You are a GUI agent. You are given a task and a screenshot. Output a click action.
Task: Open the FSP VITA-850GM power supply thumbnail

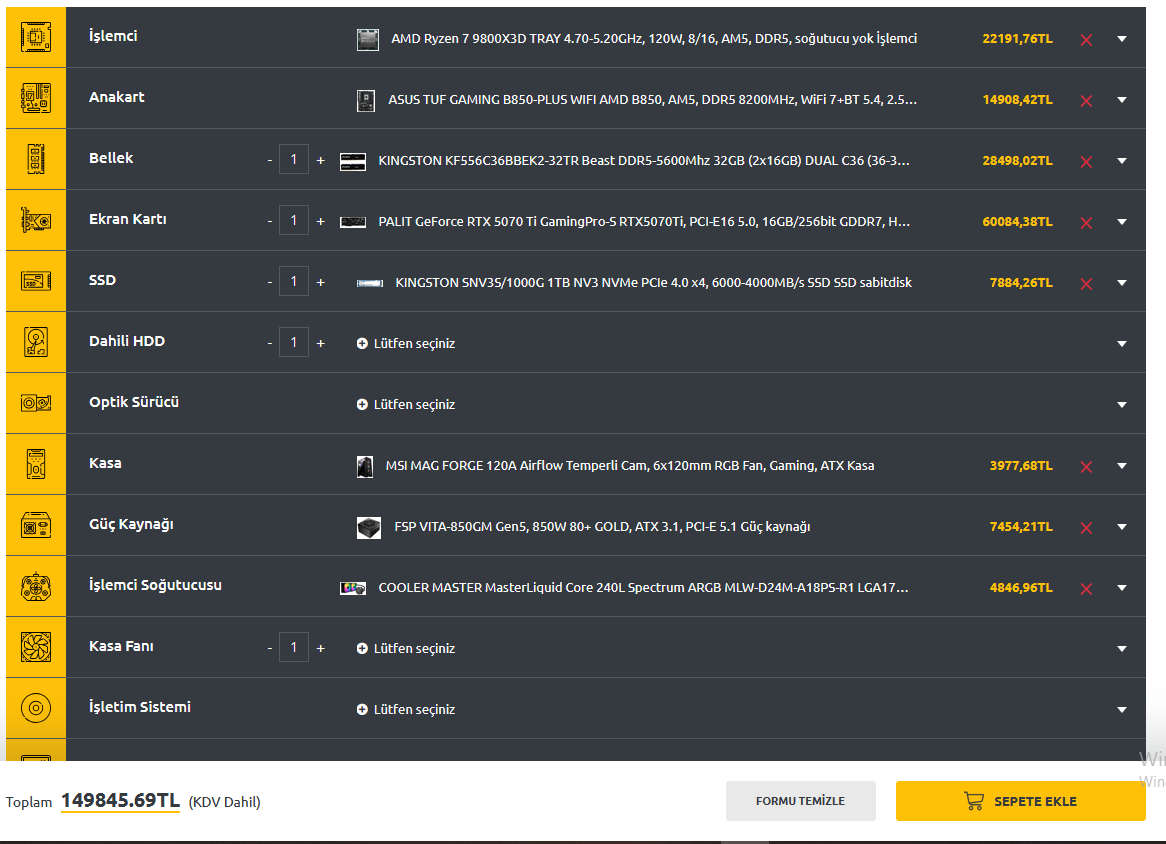pyautogui.click(x=368, y=527)
